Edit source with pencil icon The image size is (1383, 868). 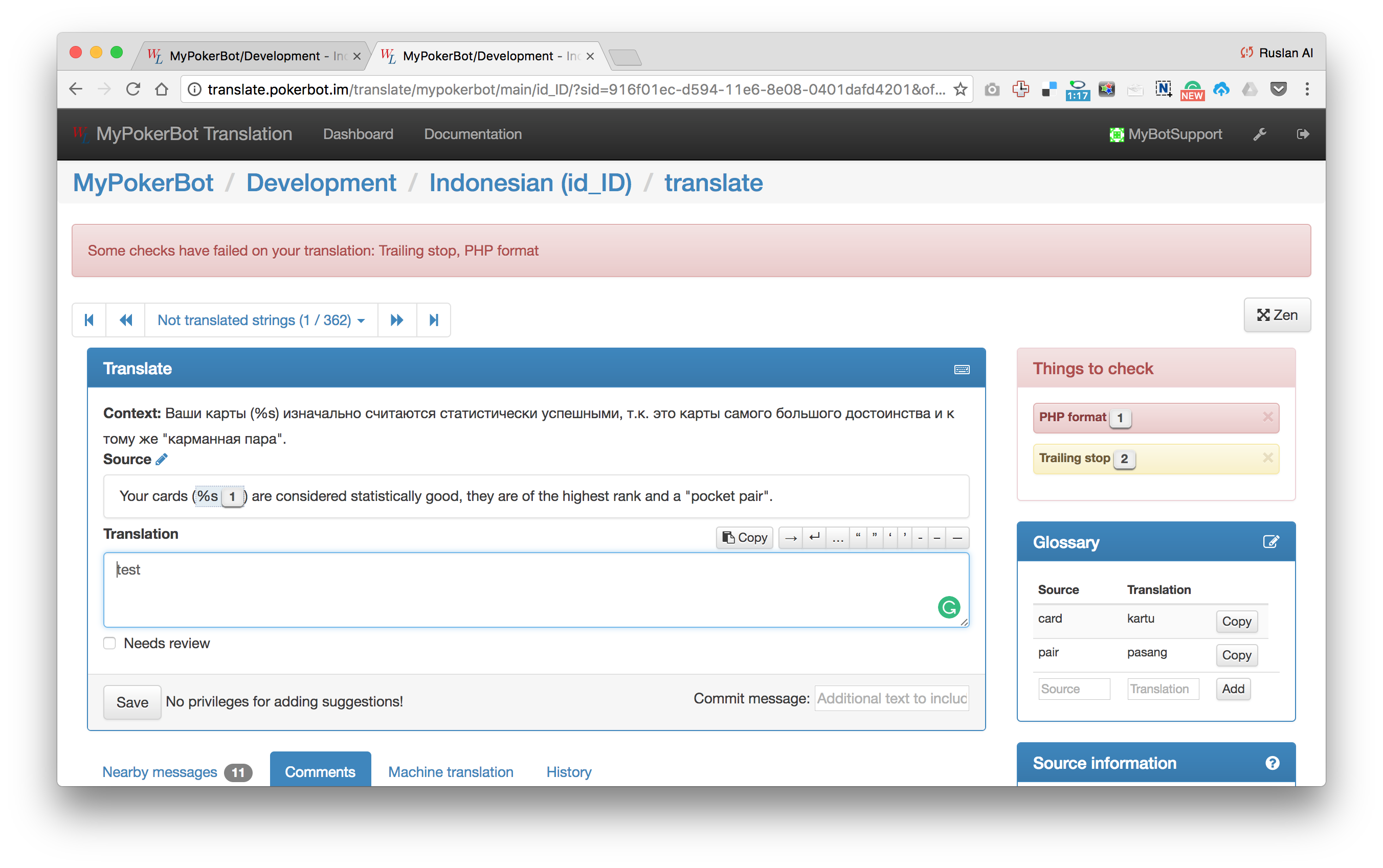162,459
